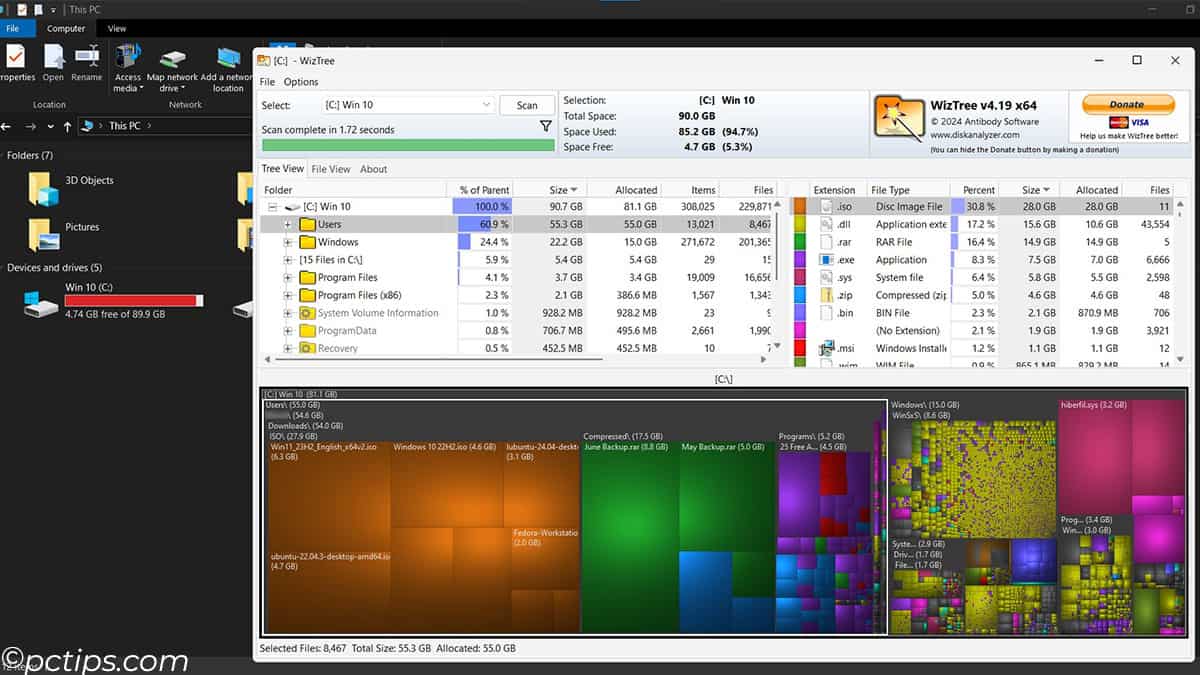
Task: Collapse the [C:] Win 10 root node
Action: click(x=272, y=206)
